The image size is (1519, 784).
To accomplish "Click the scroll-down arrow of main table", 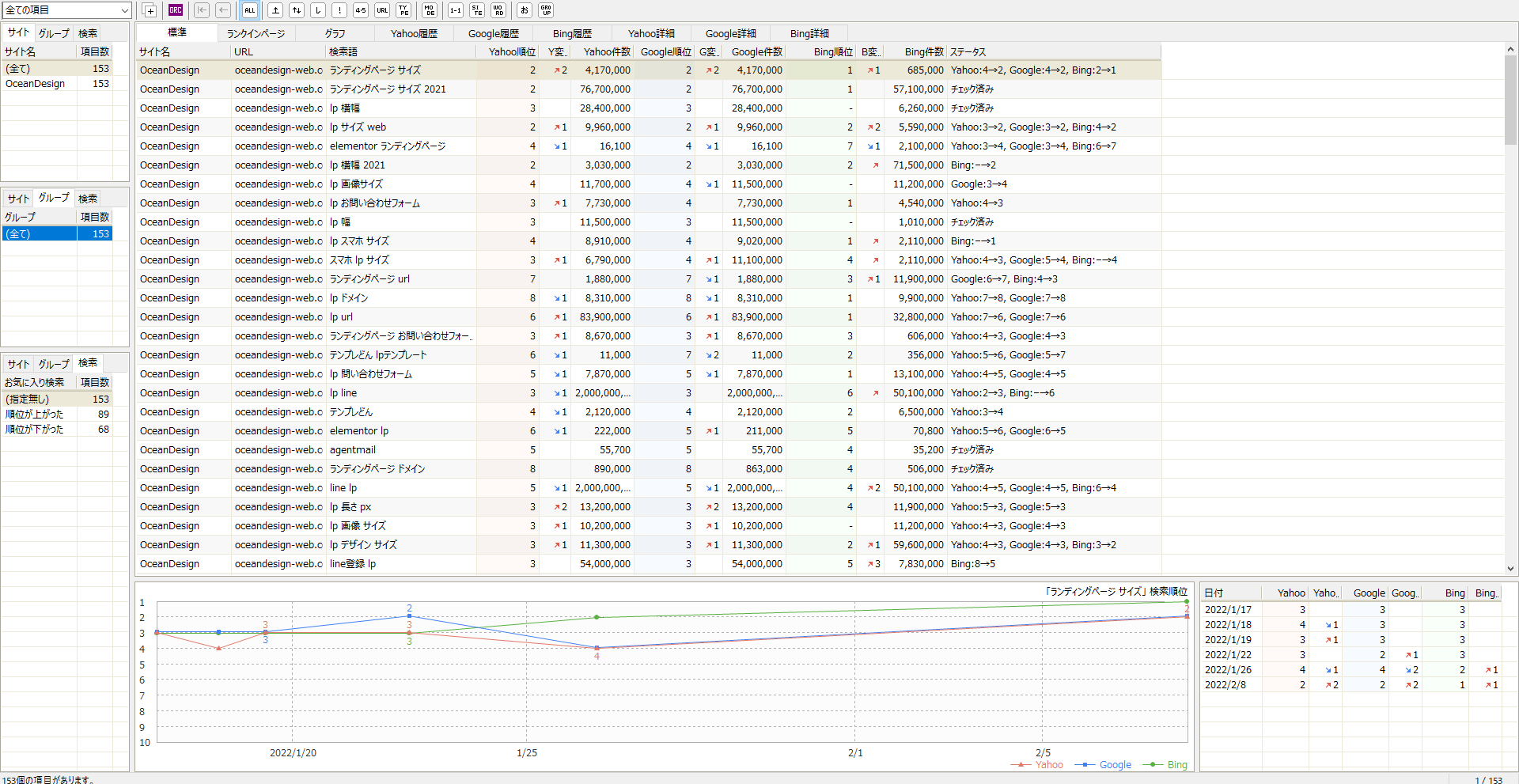I will pos(1510,568).
